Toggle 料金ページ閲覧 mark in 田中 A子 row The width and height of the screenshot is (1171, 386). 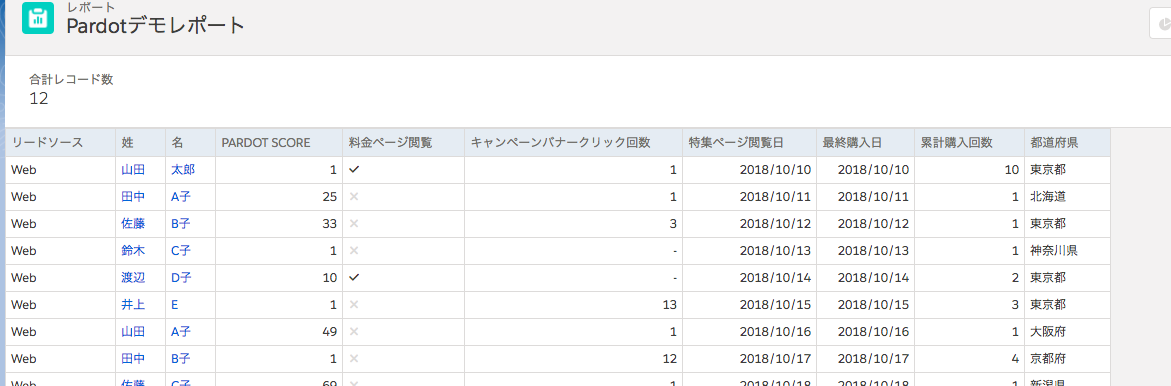[354, 196]
